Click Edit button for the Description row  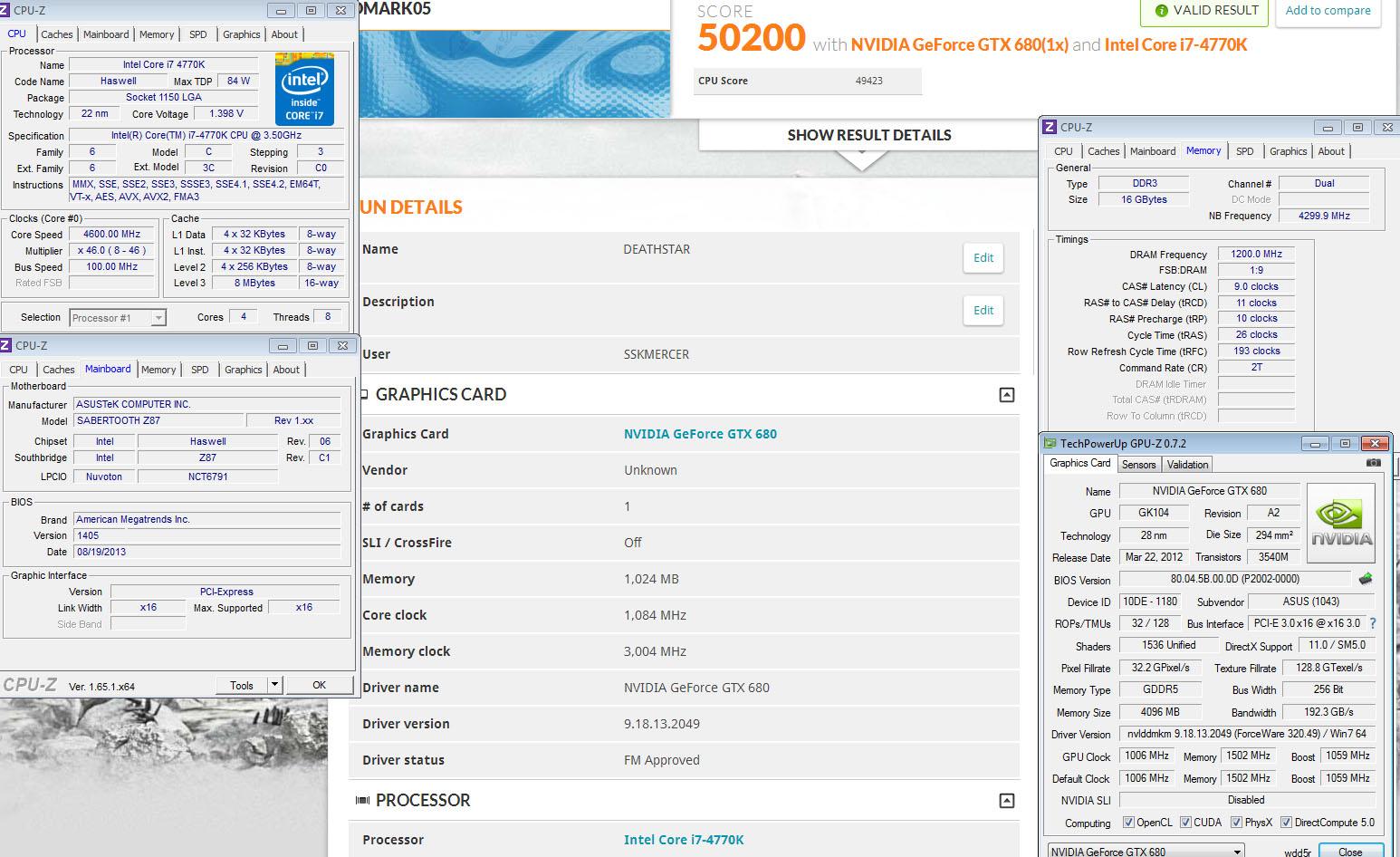click(983, 311)
